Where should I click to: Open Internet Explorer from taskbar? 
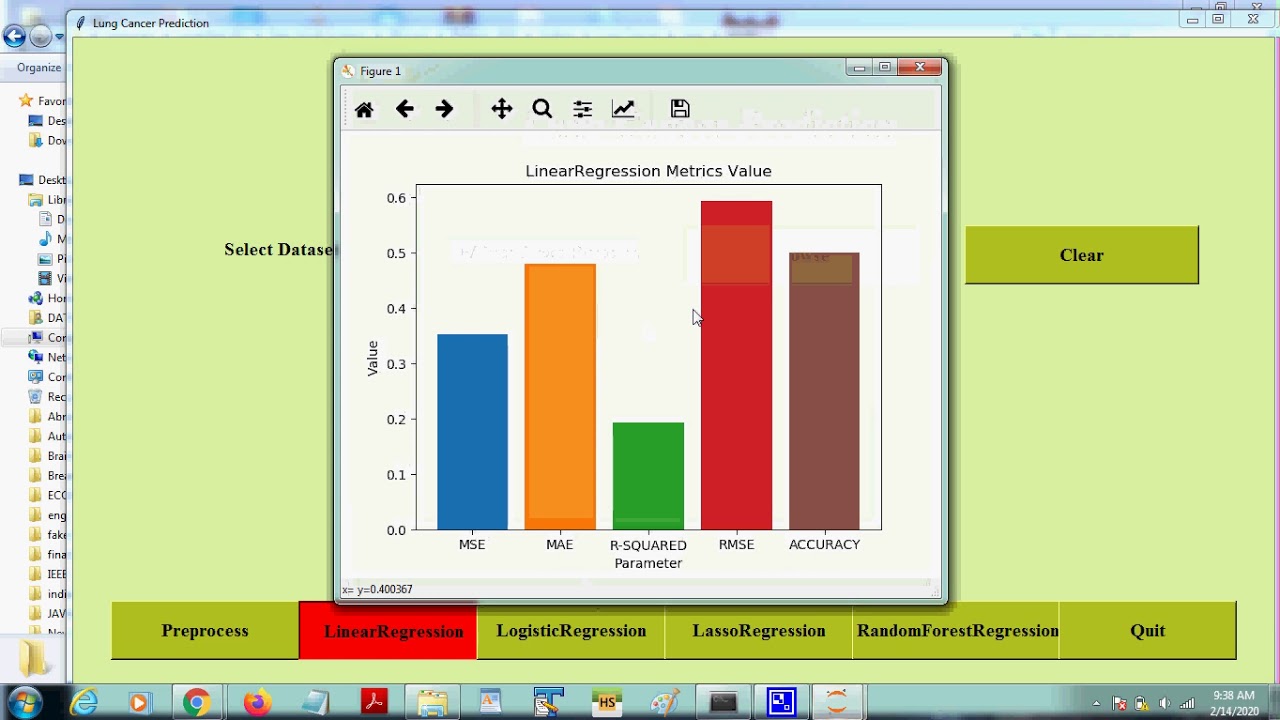[85, 703]
